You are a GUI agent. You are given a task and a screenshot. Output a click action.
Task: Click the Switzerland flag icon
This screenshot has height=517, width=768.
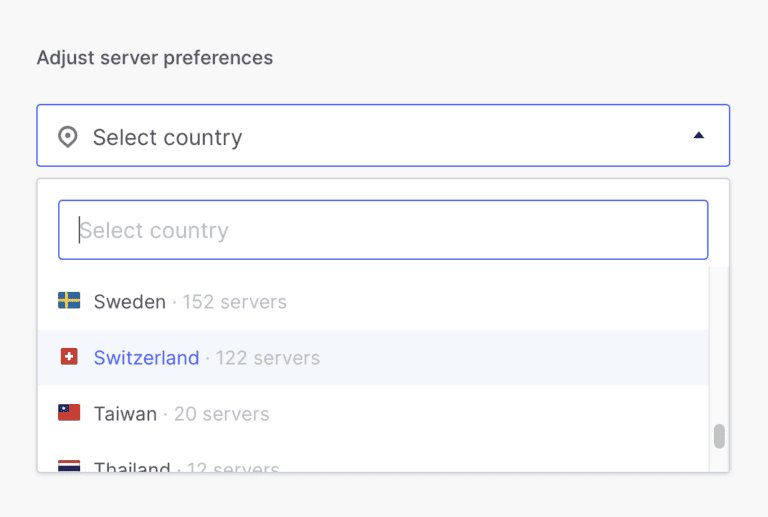pyautogui.click(x=69, y=357)
